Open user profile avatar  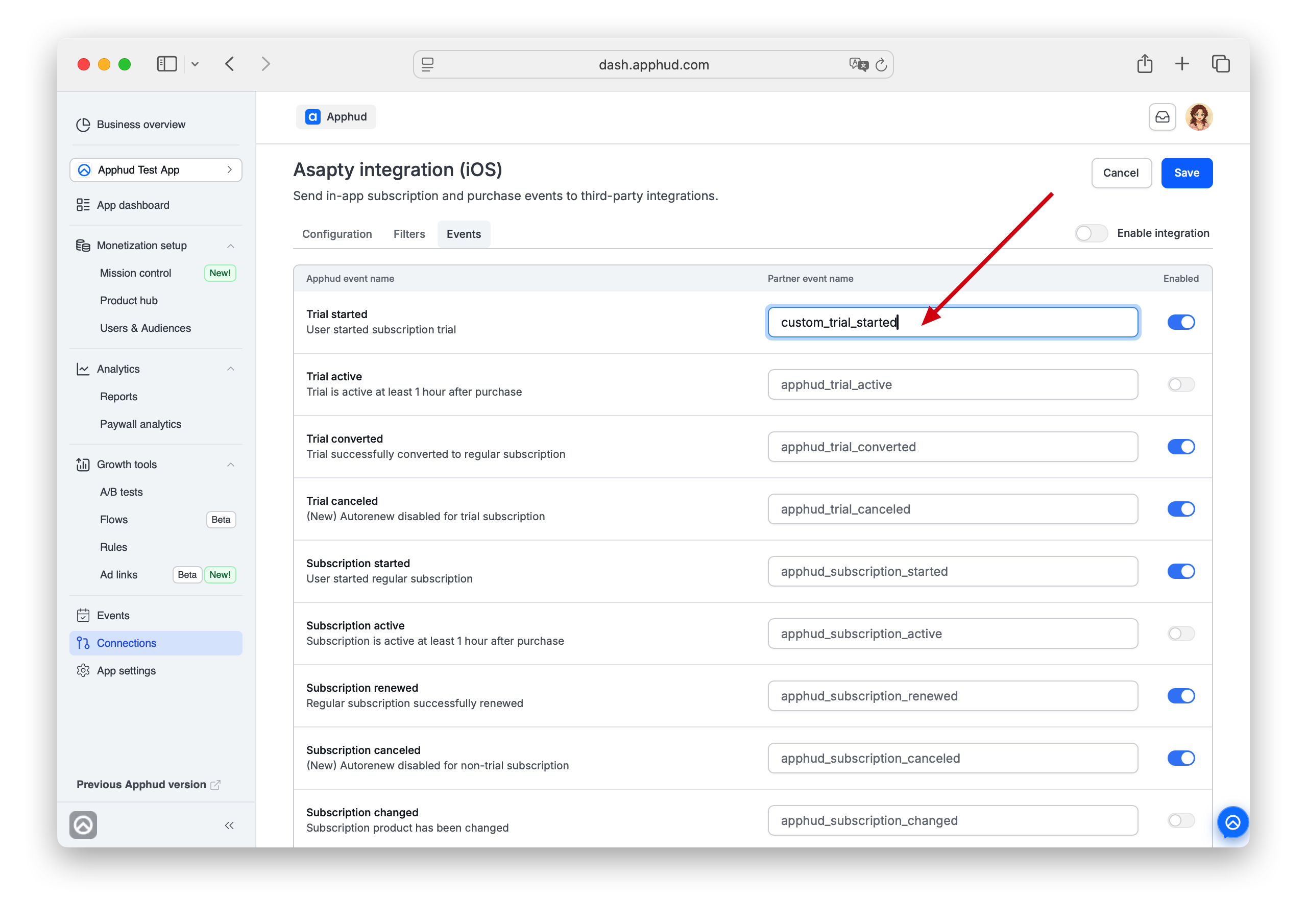click(1199, 117)
